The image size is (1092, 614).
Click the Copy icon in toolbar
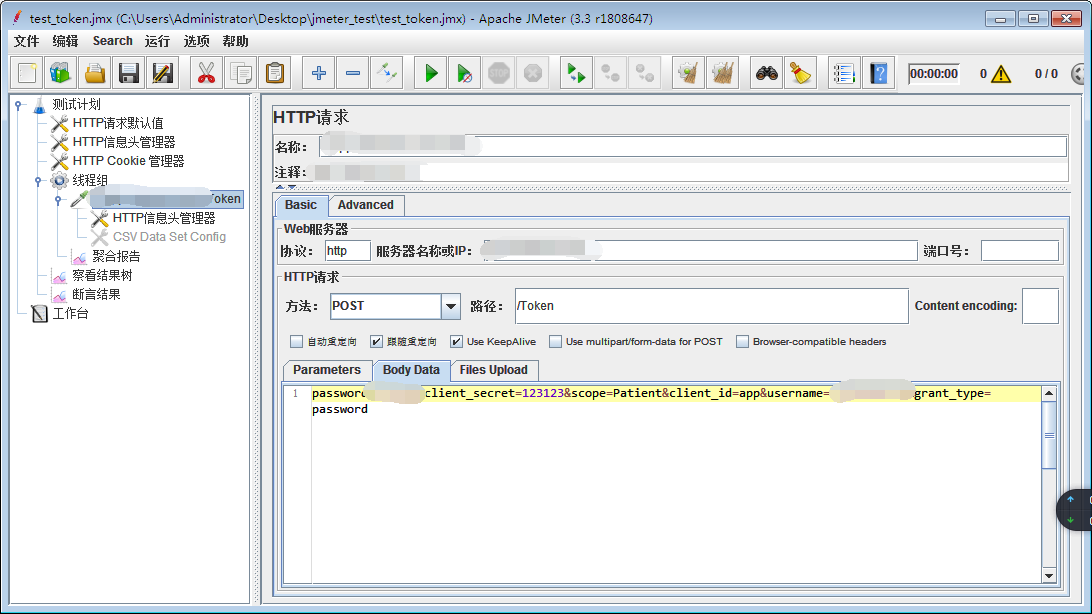(x=241, y=73)
